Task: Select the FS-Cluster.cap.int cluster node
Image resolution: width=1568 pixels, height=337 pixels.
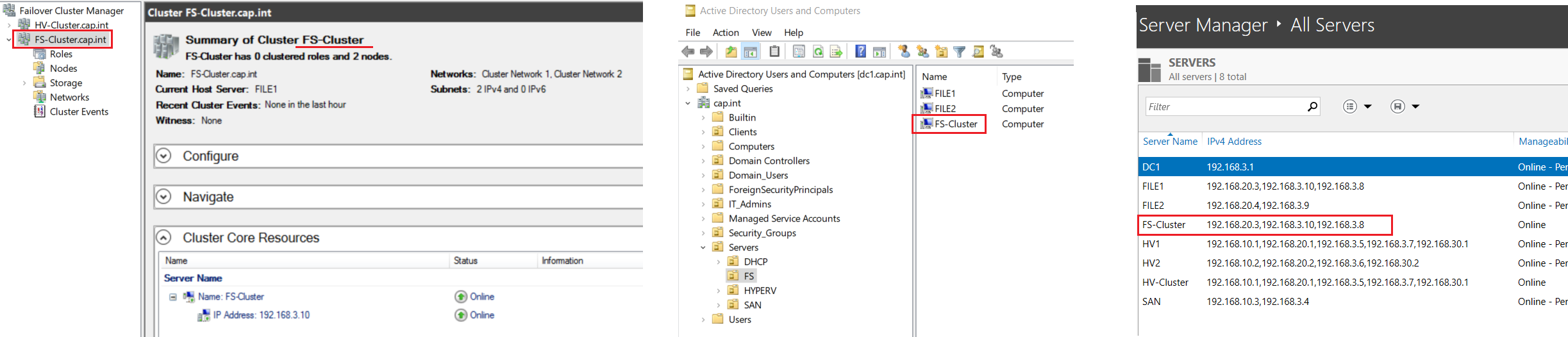Action: pyautogui.click(x=71, y=40)
